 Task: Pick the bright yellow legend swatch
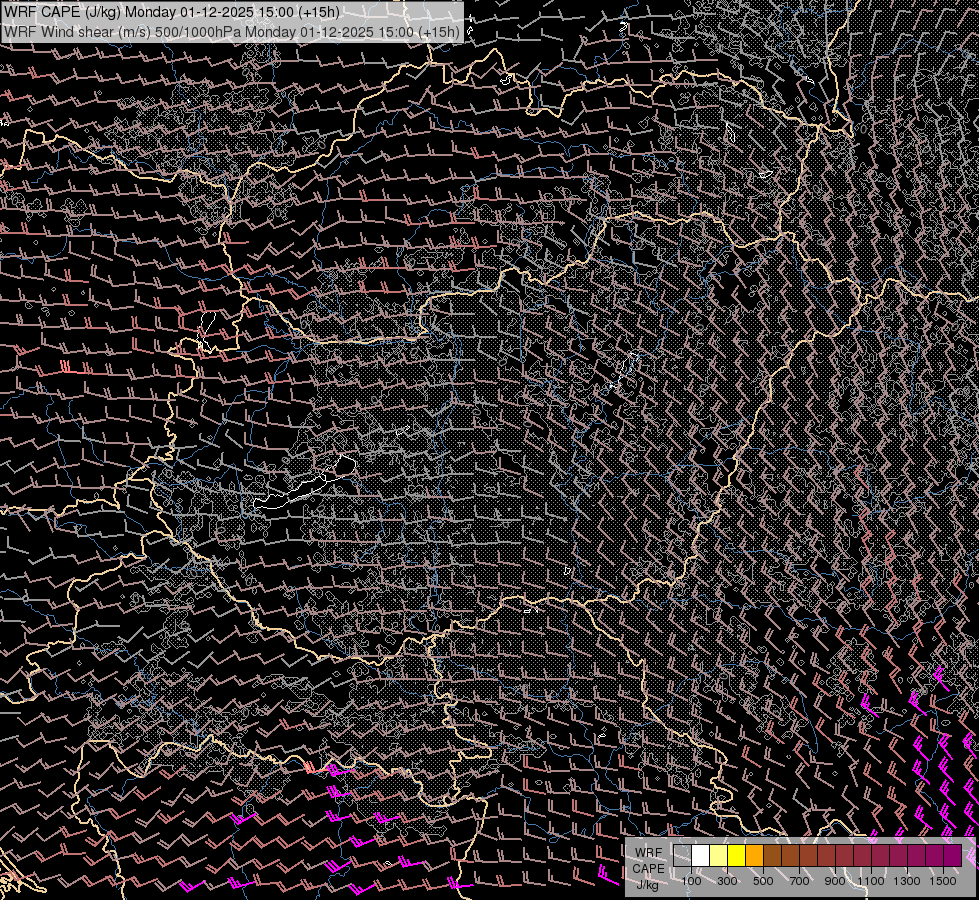coord(736,855)
